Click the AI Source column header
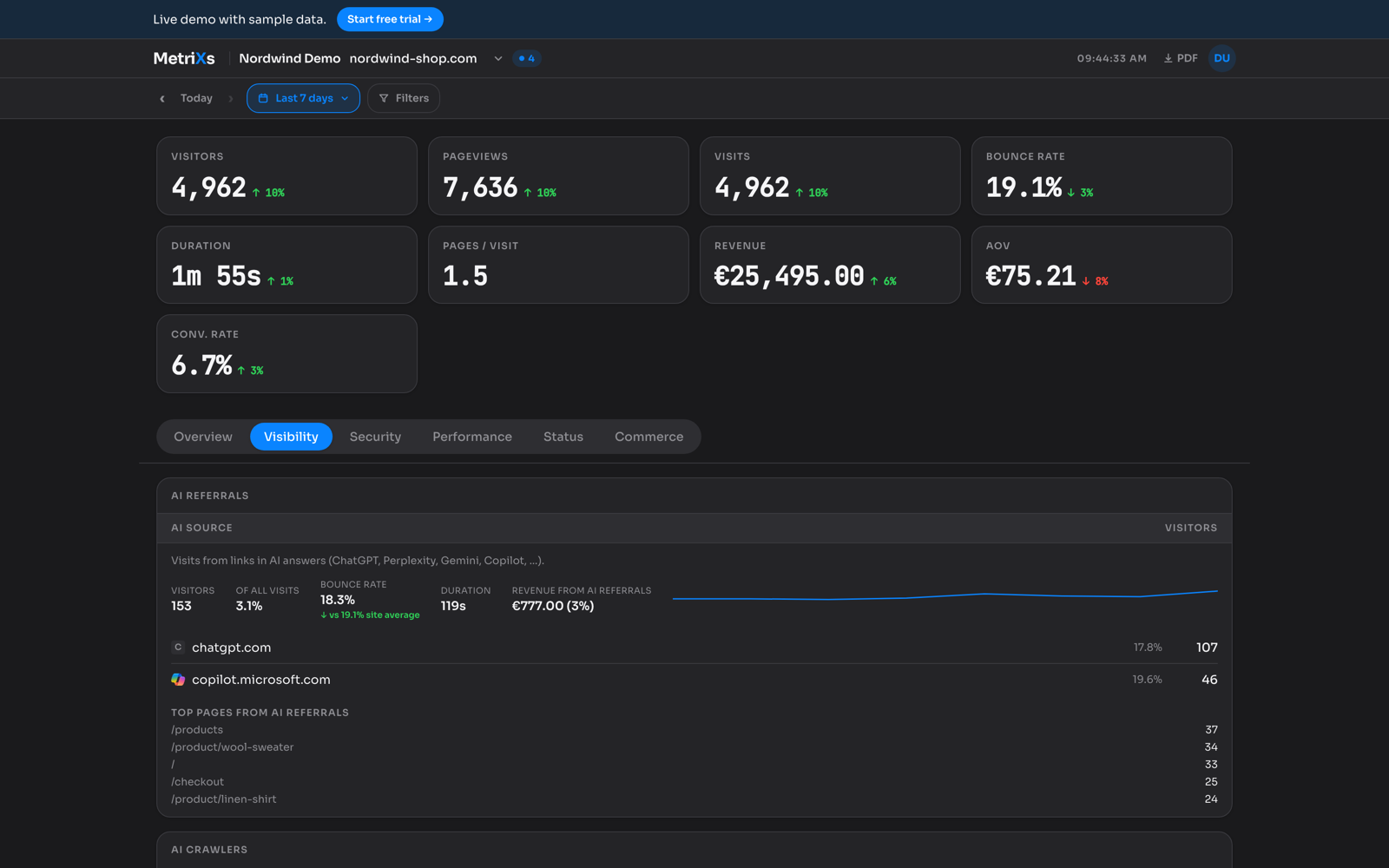 point(201,528)
